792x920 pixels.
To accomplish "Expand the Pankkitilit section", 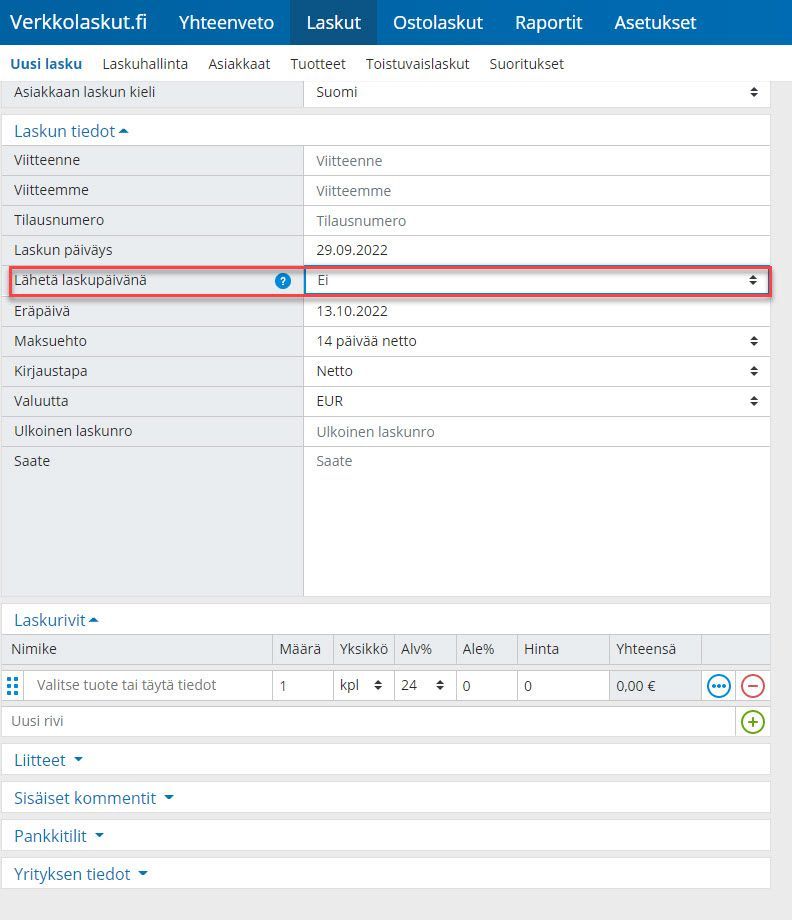I will click(58, 836).
